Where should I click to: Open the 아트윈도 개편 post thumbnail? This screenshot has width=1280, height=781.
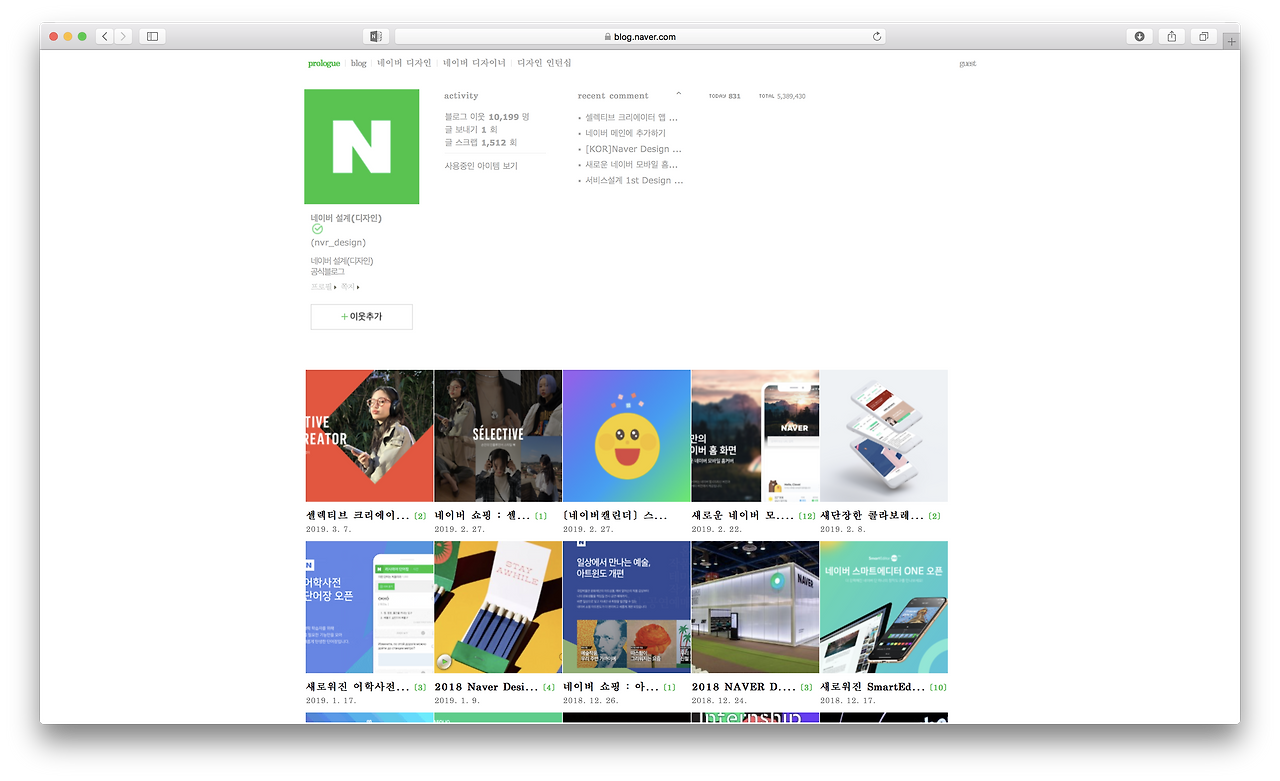627,607
